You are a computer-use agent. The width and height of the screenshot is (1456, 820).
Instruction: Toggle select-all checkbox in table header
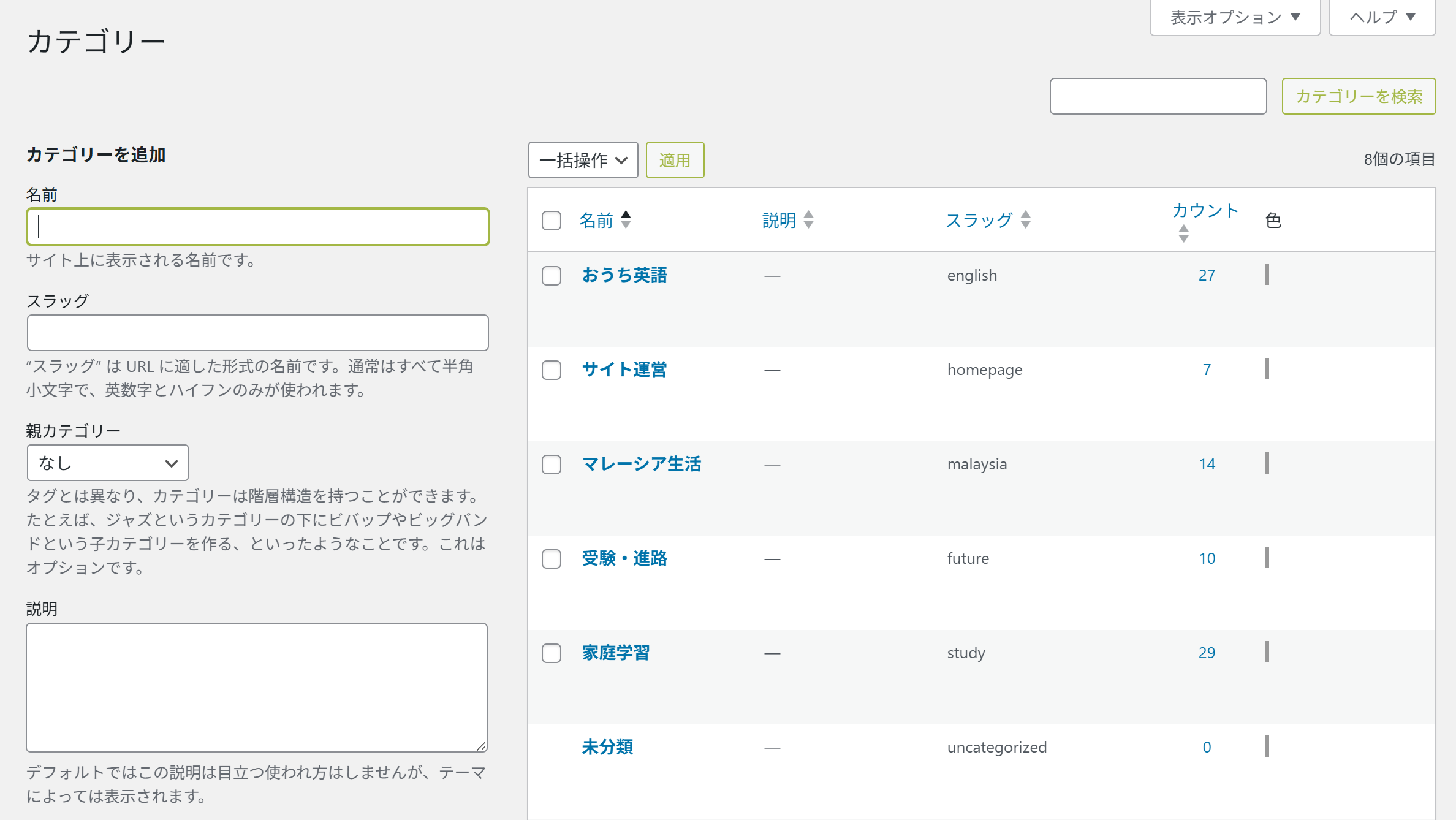[552, 221]
